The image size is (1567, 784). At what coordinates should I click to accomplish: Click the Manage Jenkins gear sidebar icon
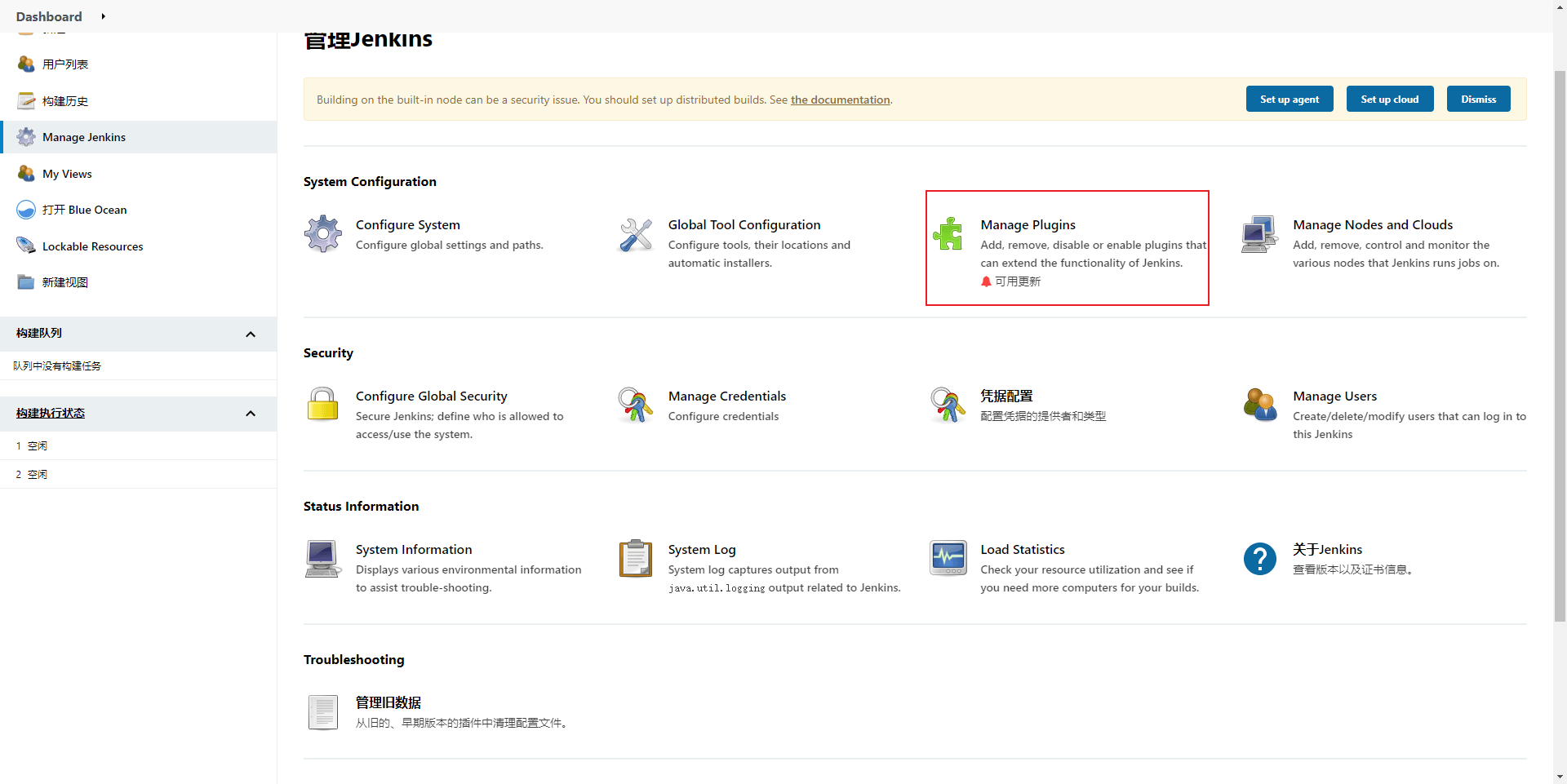click(x=26, y=137)
